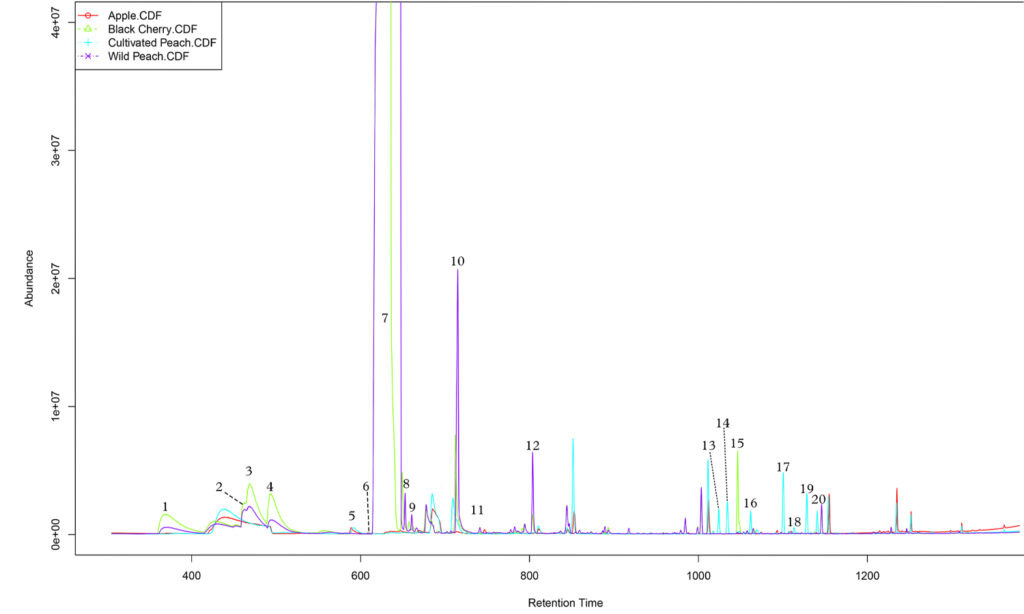Click the 800 tick label on x-axis
Viewport: 1024px width, 614px height.
tap(530, 577)
